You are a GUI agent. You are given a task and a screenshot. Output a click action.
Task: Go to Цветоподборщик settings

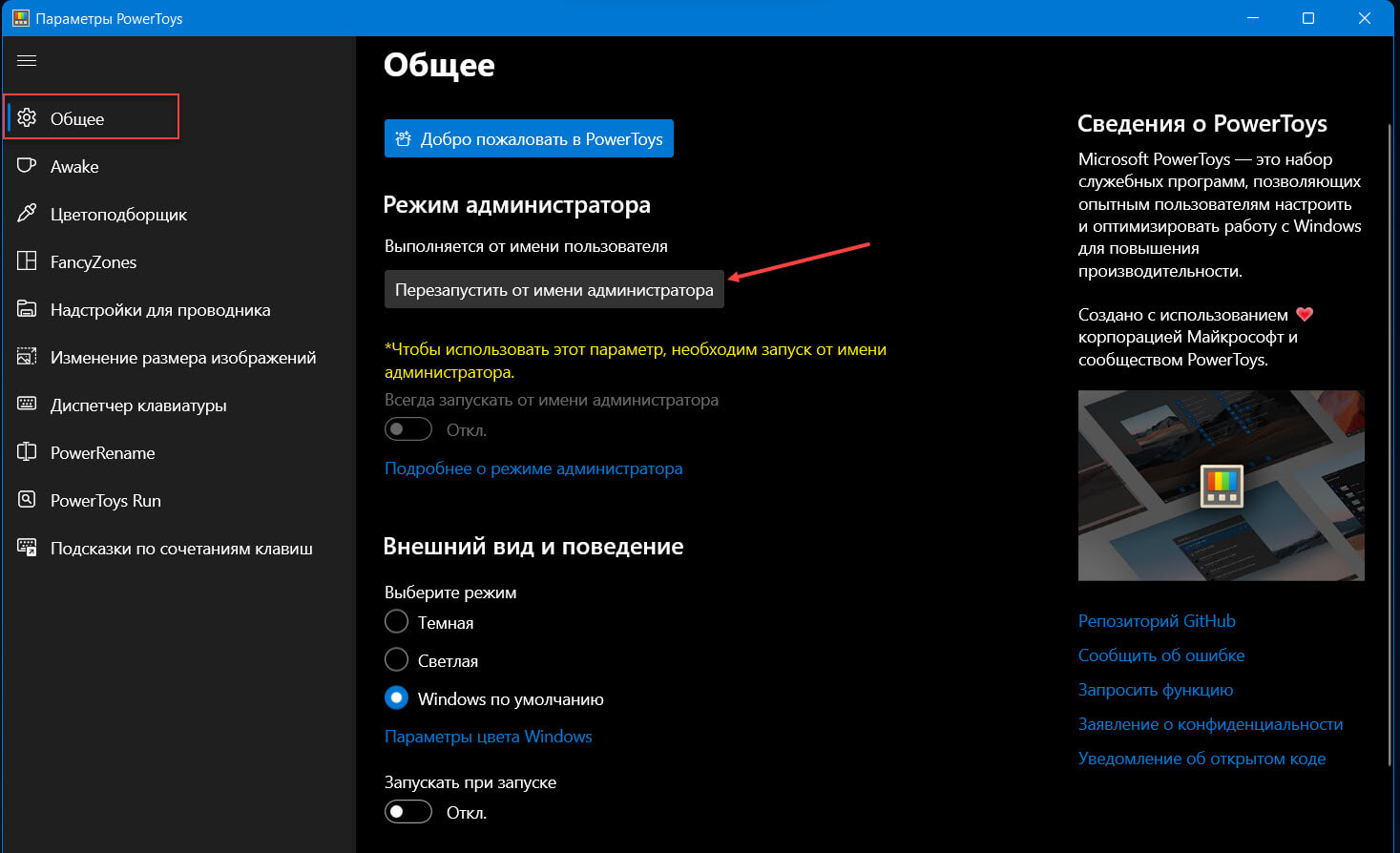pos(179,214)
